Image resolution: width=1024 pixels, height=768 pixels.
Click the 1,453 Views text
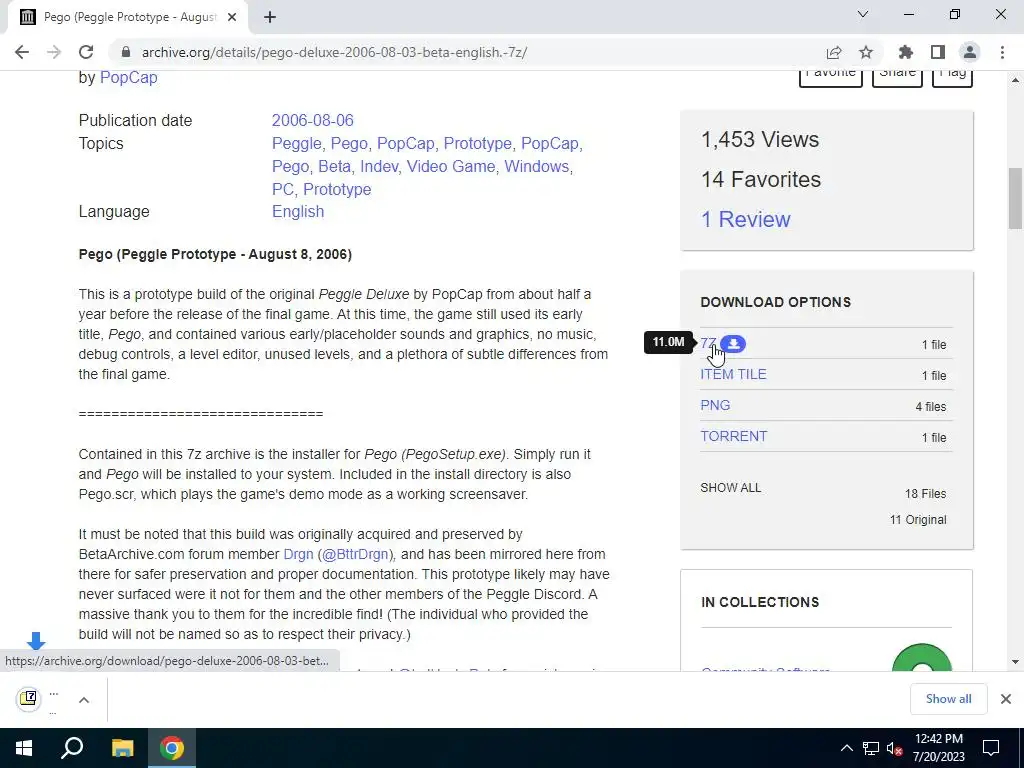point(760,139)
